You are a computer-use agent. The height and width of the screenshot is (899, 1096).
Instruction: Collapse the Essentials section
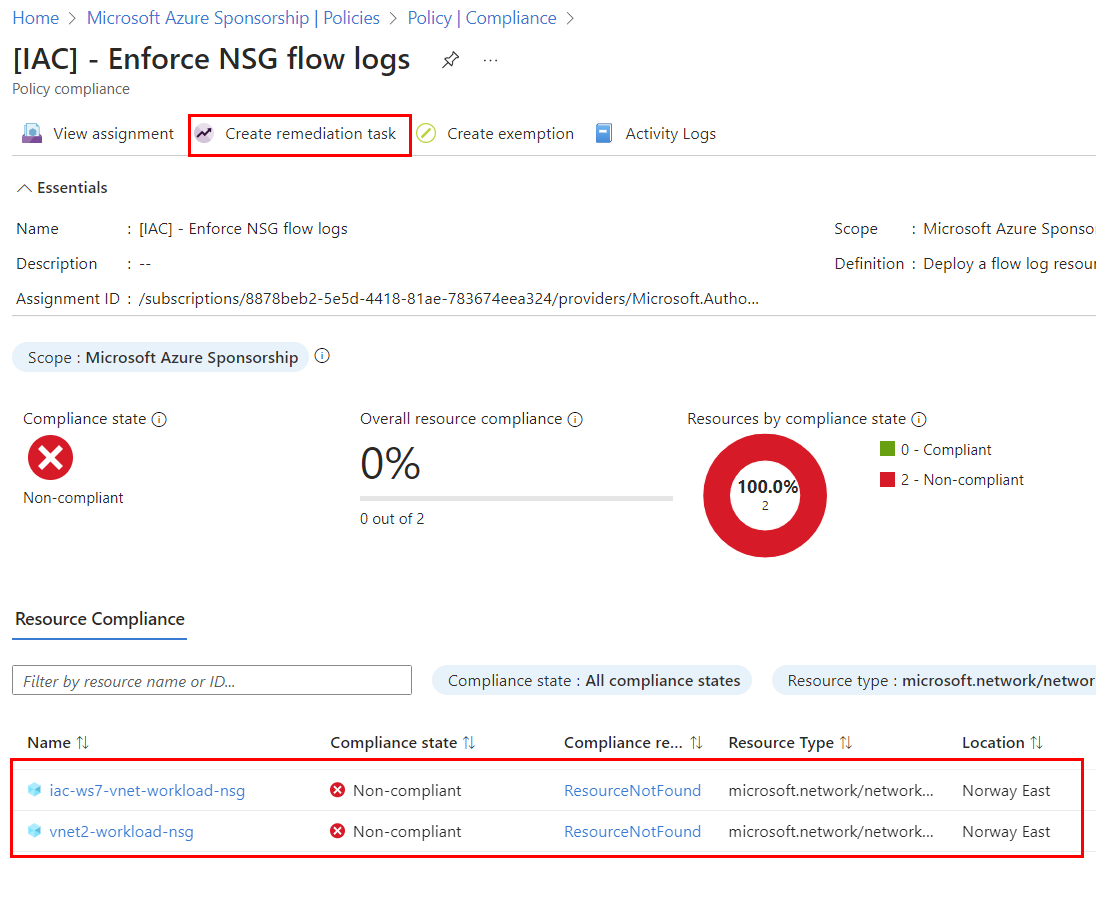tap(25, 188)
